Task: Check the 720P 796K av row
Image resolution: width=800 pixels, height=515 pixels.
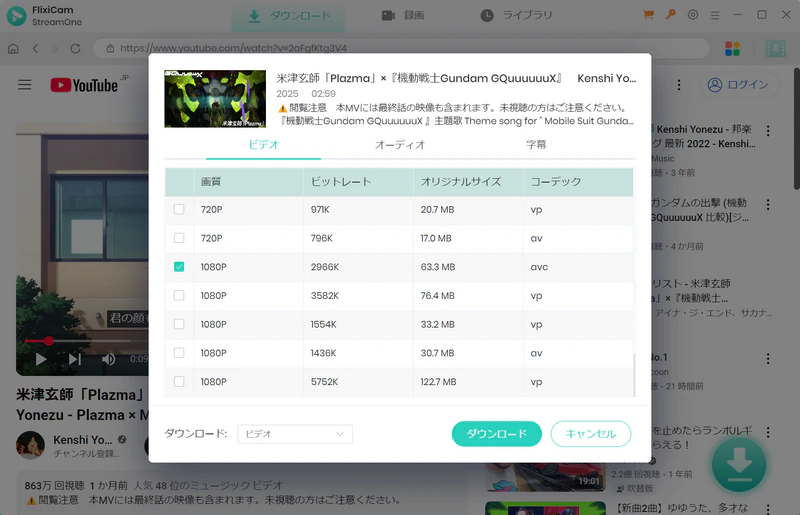Action: [x=179, y=238]
